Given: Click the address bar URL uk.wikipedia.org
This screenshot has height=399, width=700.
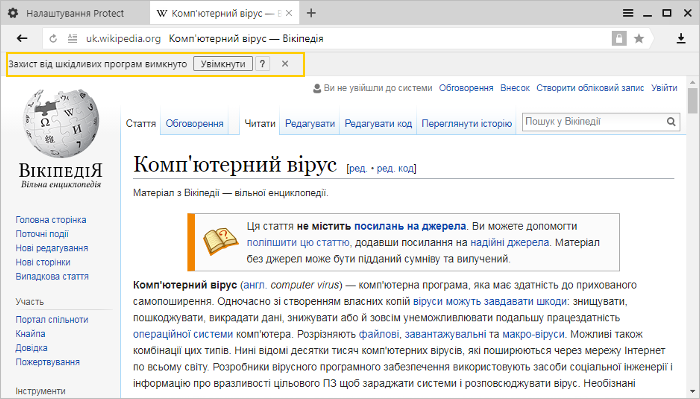Looking at the screenshot, I should (x=123, y=39).
